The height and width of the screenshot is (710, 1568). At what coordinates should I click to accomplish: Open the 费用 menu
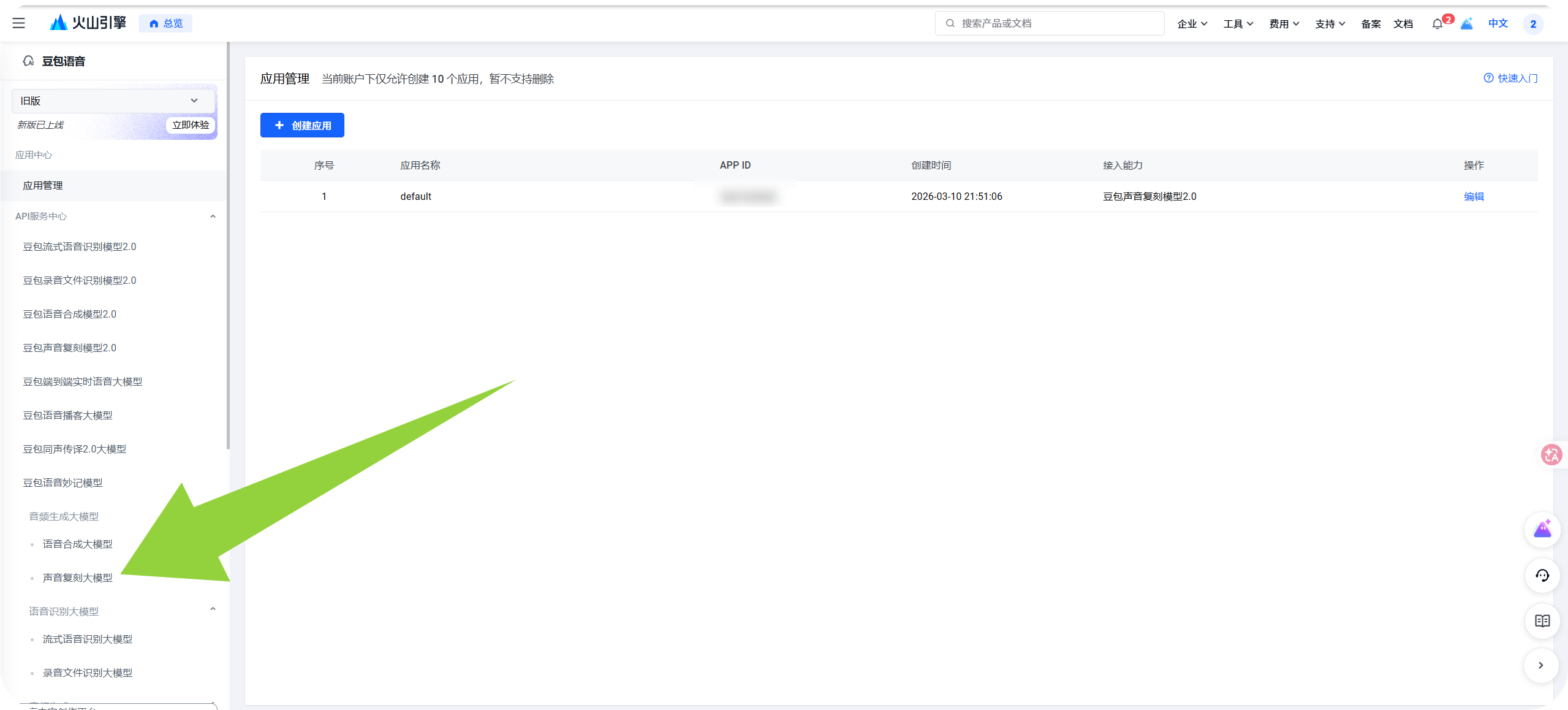[1284, 24]
